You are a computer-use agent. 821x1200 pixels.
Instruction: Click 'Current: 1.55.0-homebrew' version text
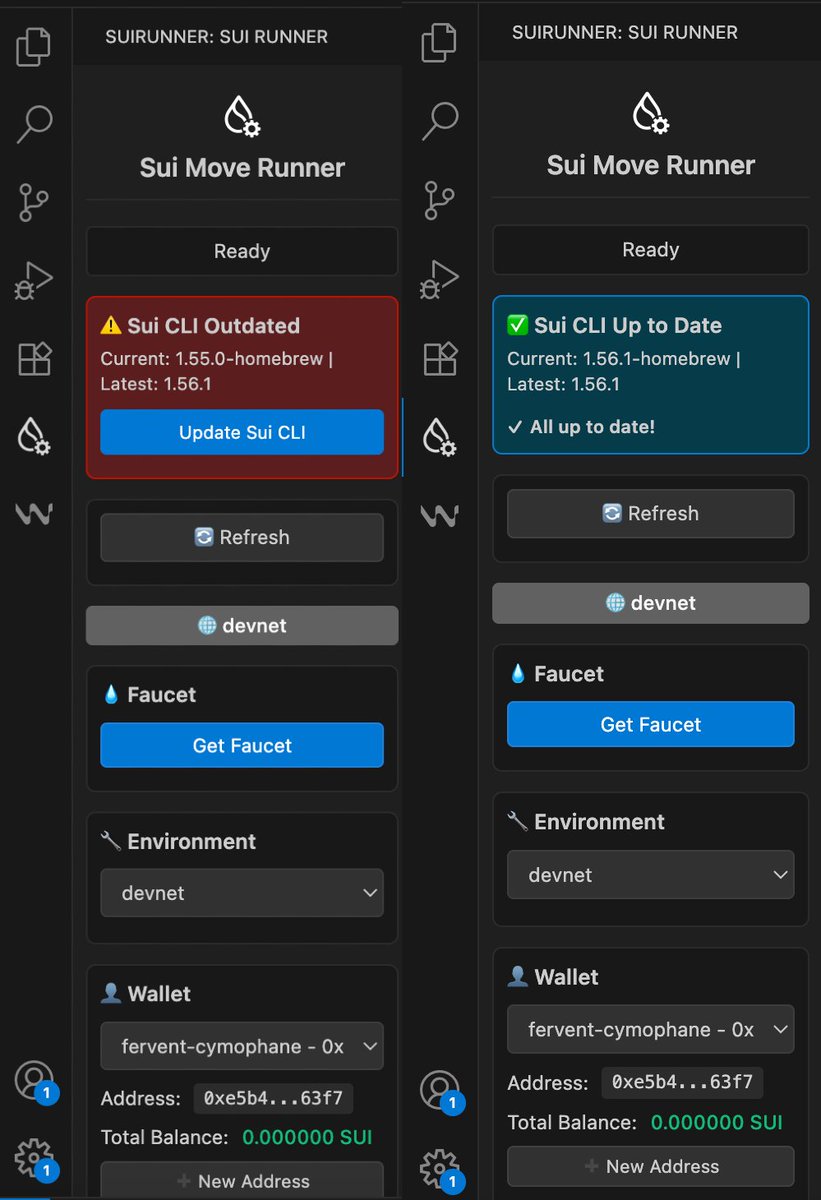click(x=213, y=358)
